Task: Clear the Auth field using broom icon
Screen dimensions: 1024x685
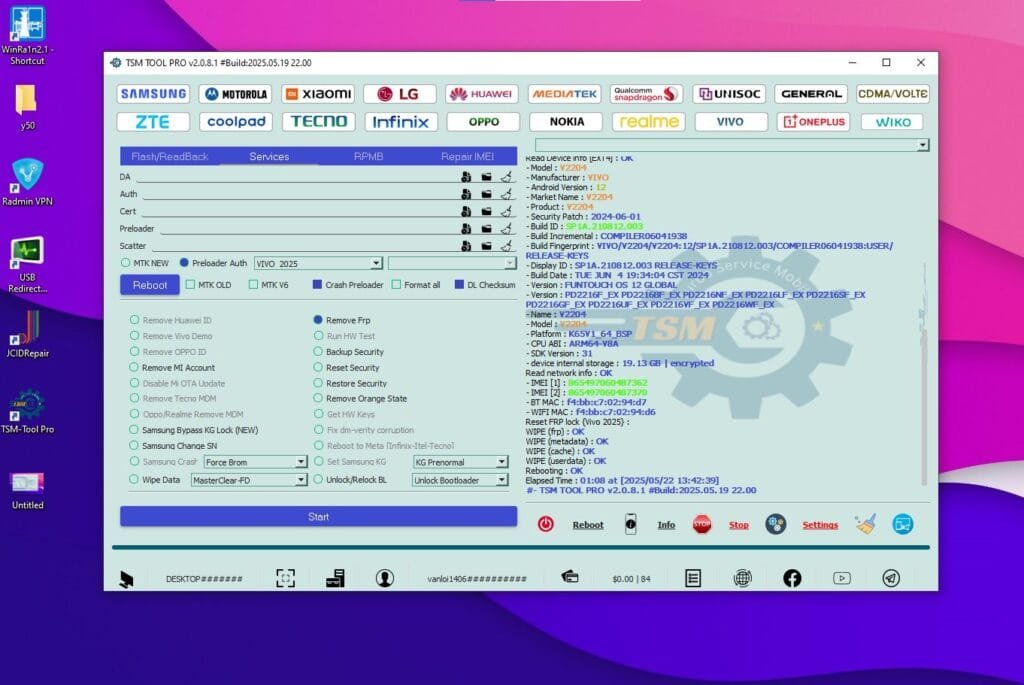Action: click(x=506, y=194)
